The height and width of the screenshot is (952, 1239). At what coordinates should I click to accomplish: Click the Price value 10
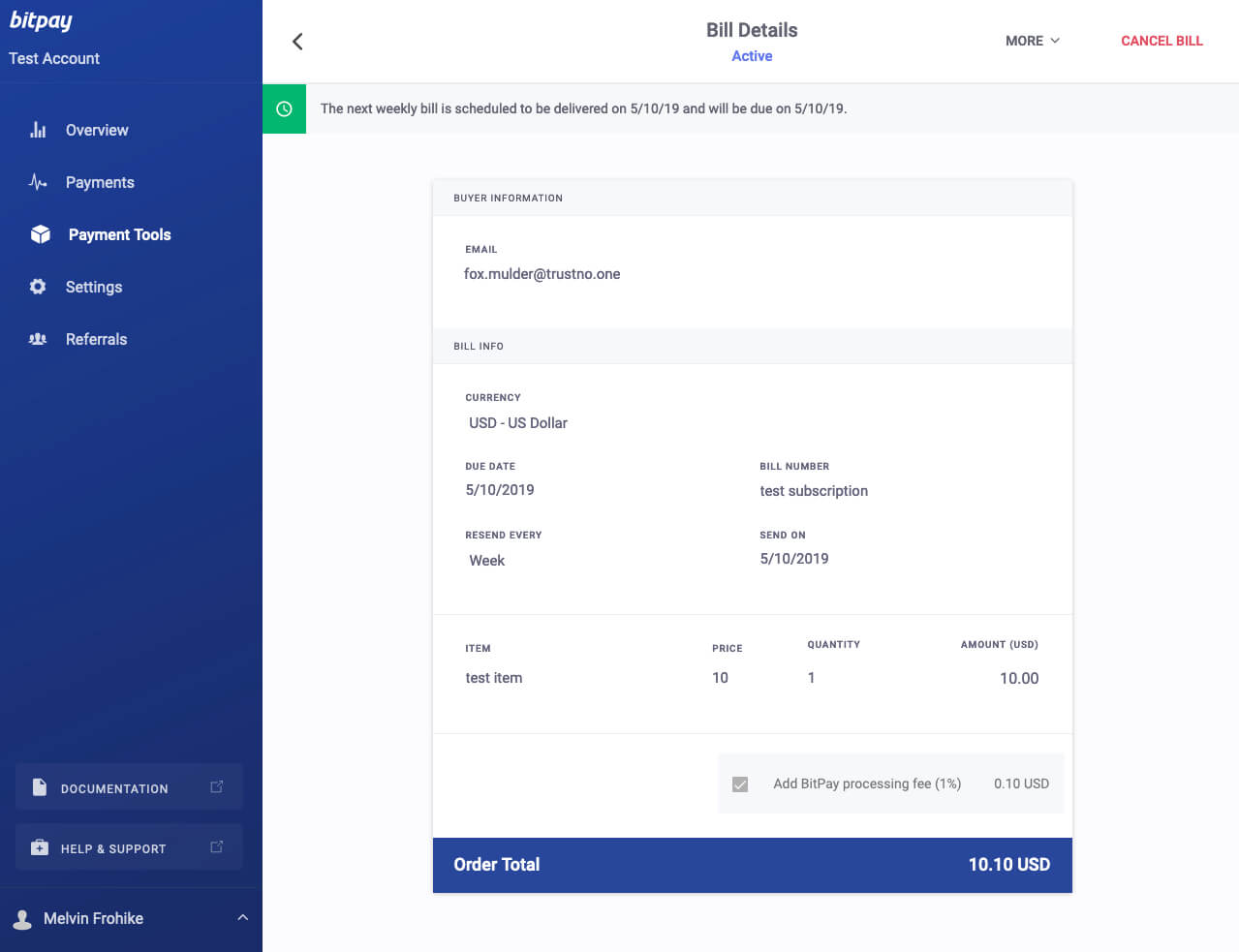tap(720, 678)
